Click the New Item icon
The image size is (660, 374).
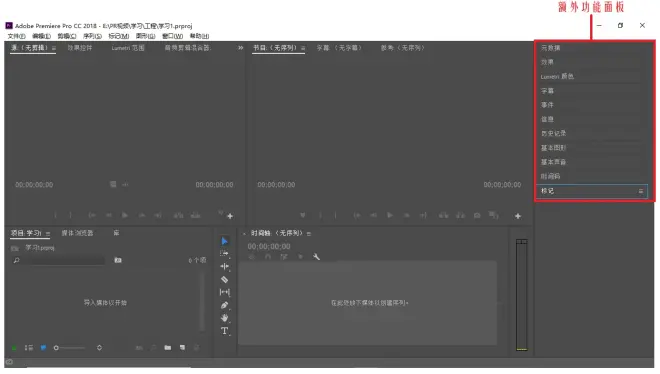[x=182, y=348]
